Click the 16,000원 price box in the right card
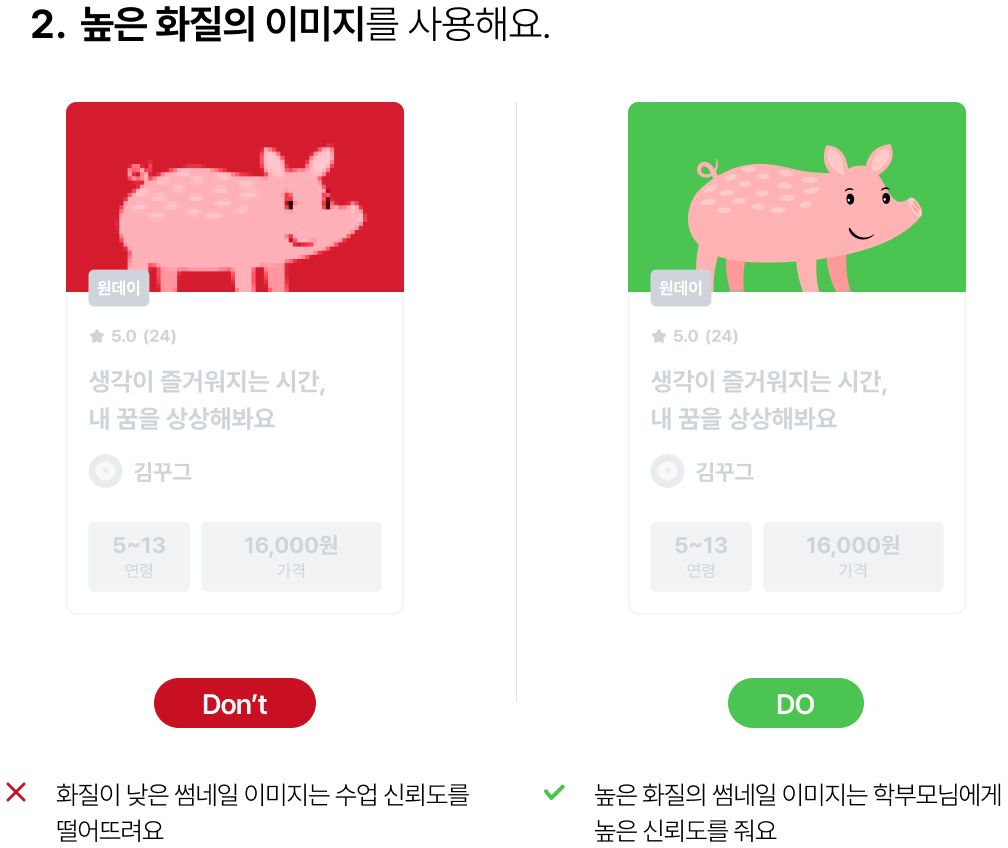 pos(853,557)
